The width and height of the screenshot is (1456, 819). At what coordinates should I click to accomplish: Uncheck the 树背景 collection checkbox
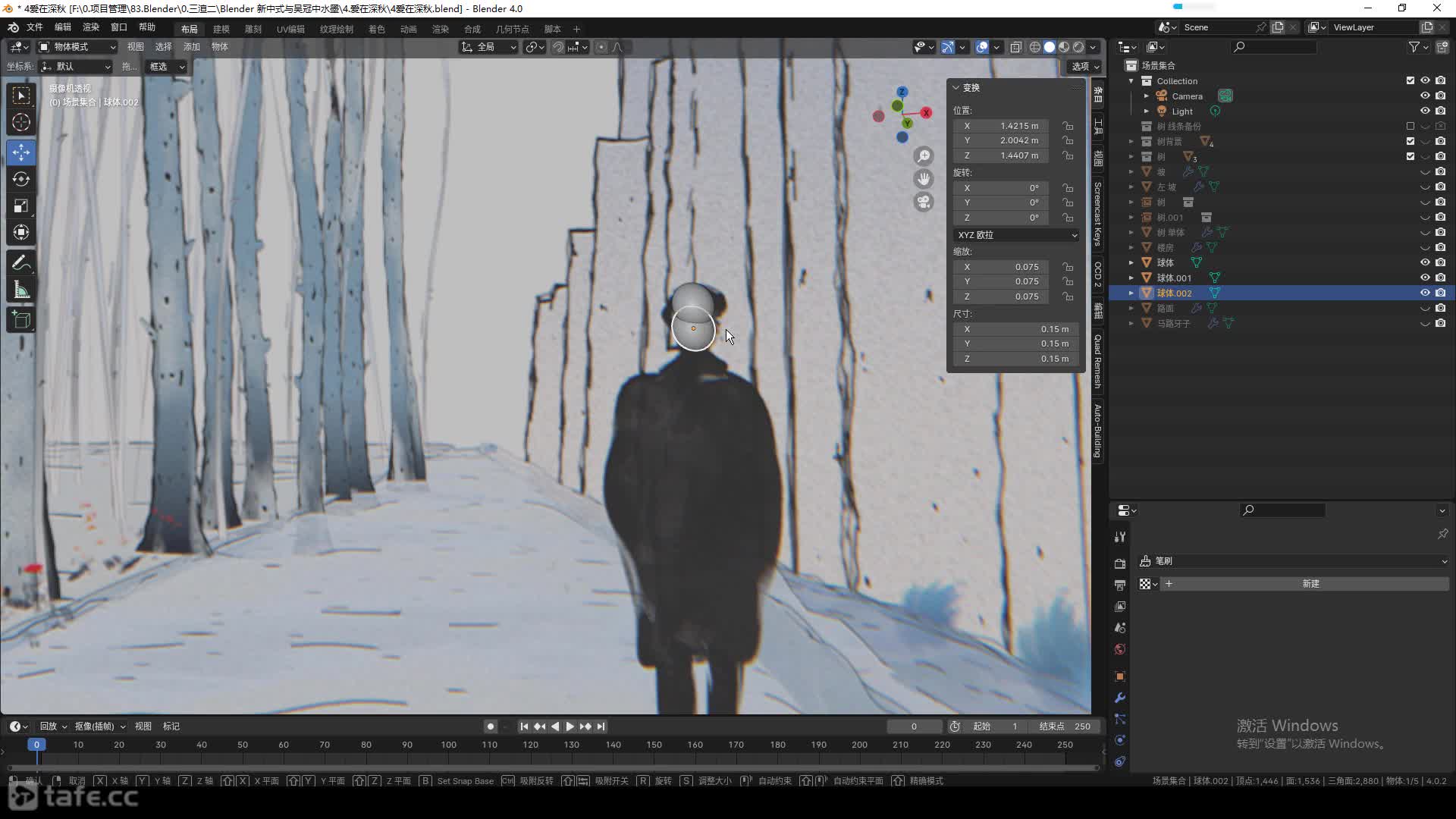pos(1410,141)
